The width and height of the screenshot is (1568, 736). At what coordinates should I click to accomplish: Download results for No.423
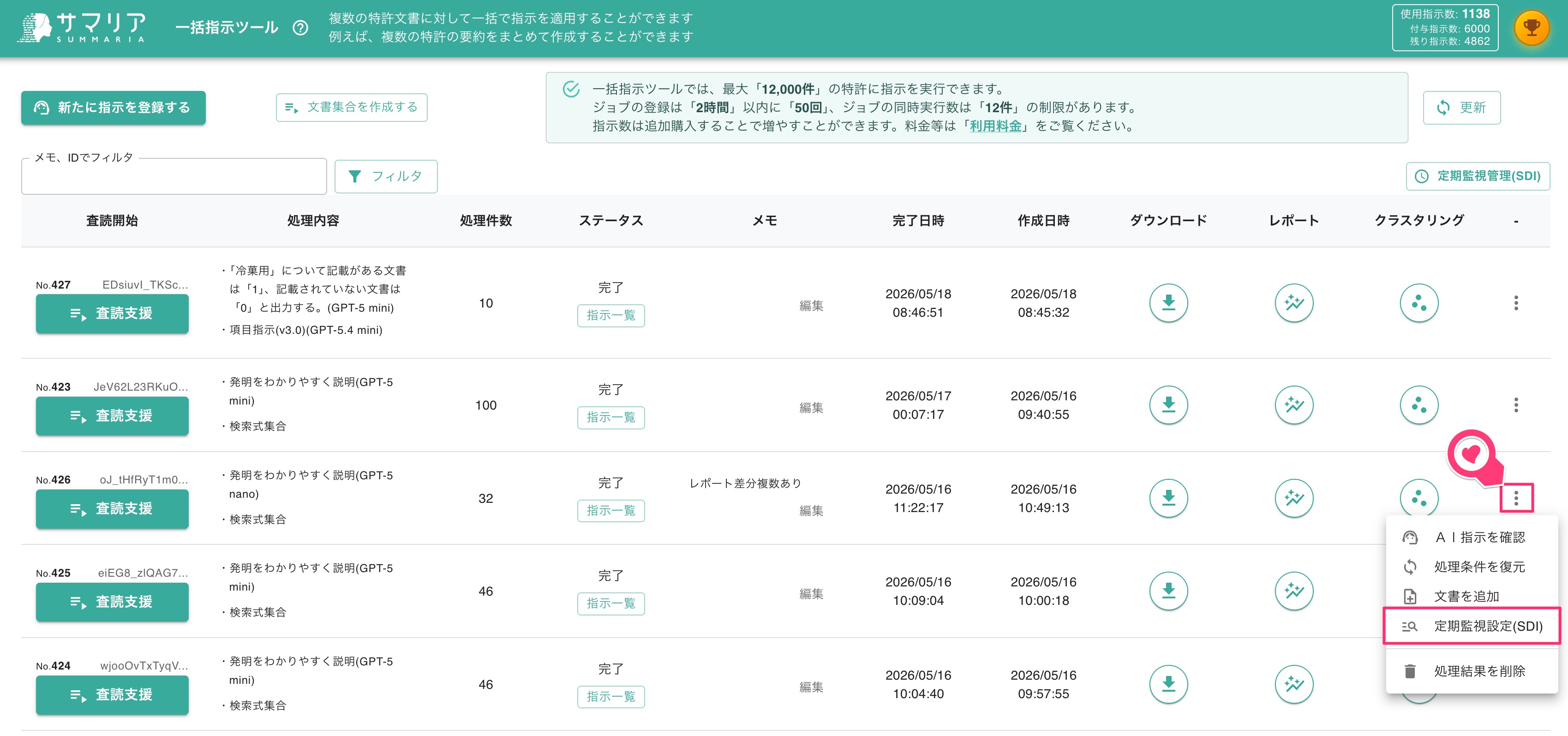[x=1168, y=405]
